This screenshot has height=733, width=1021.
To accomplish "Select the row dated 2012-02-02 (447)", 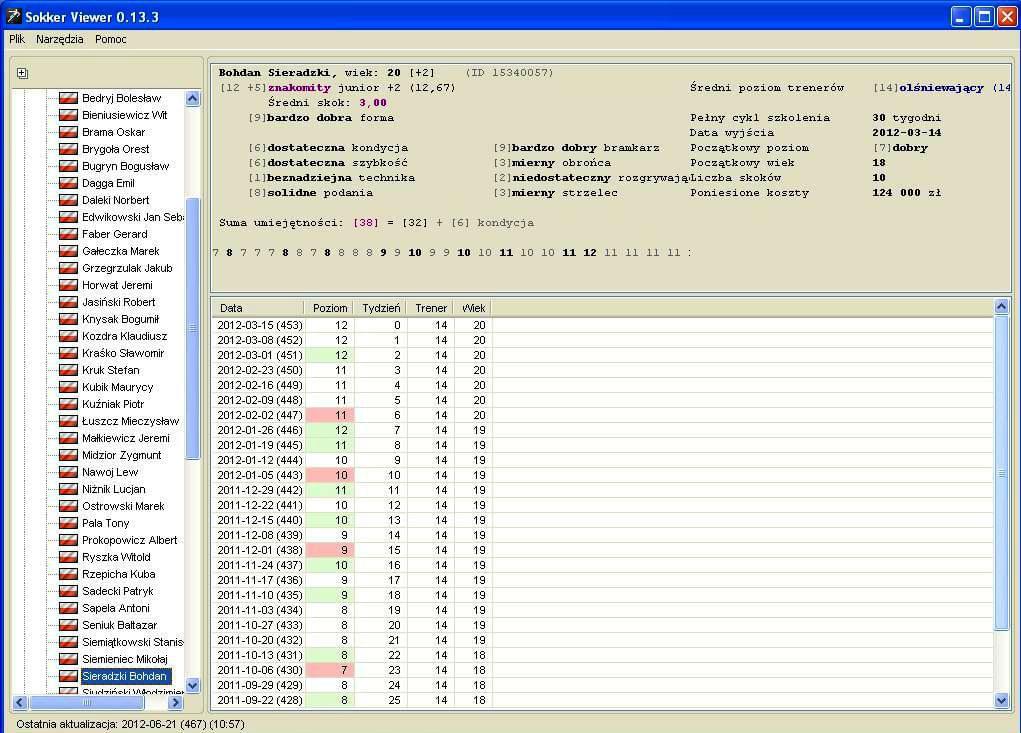I will tap(602, 415).
